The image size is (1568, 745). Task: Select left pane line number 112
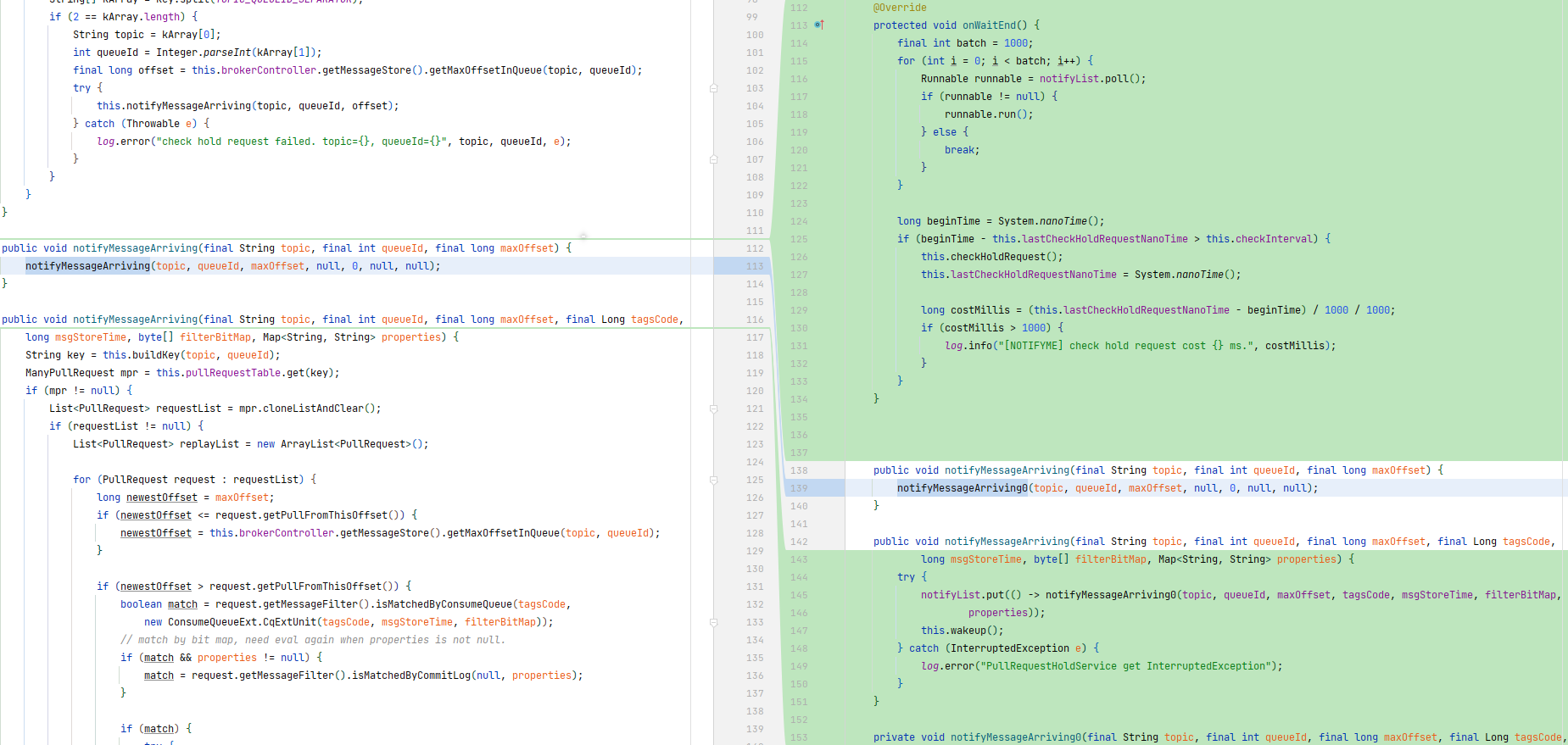point(755,248)
